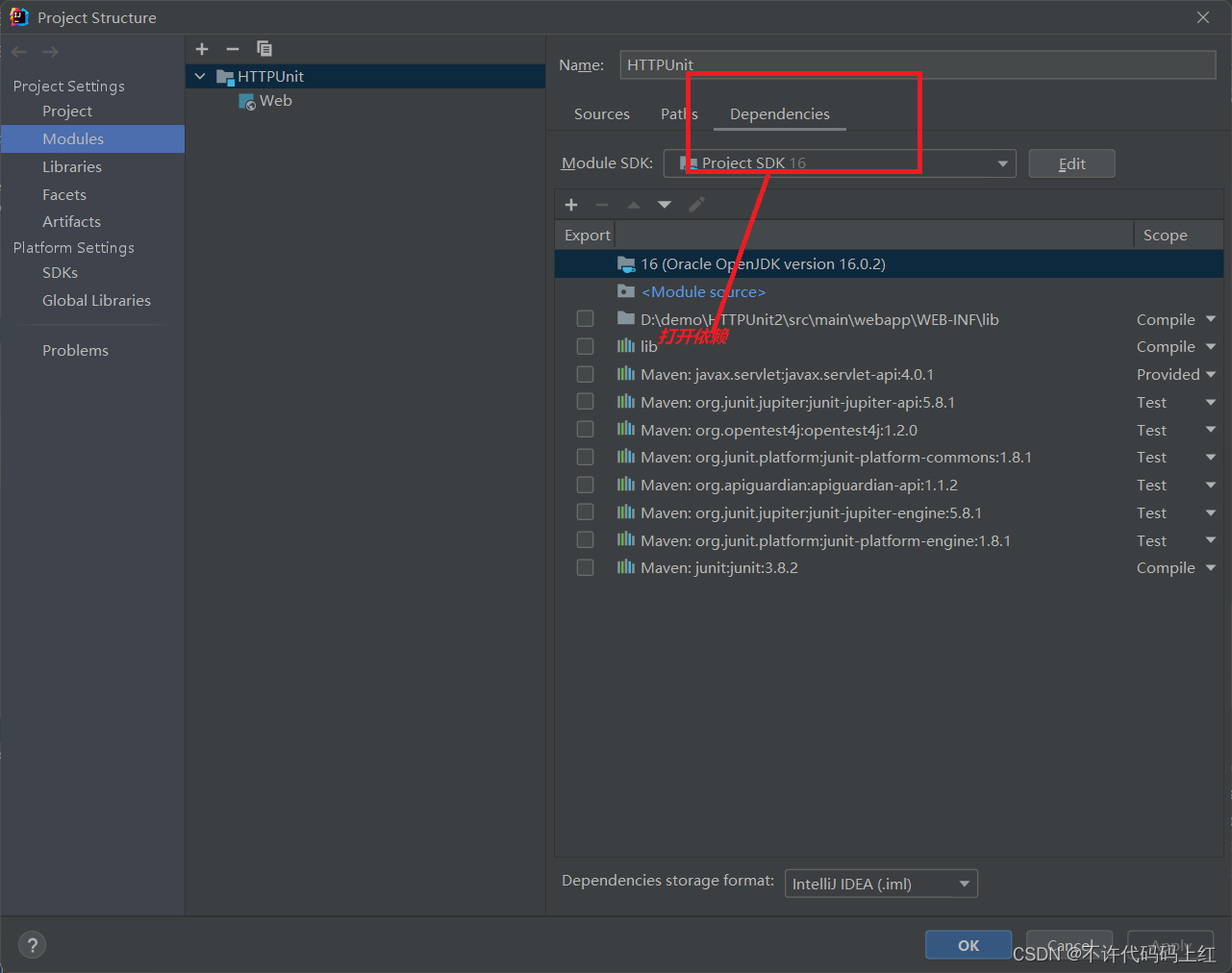
Task: Check export for opentest4j:1.2.0
Action: pos(585,430)
